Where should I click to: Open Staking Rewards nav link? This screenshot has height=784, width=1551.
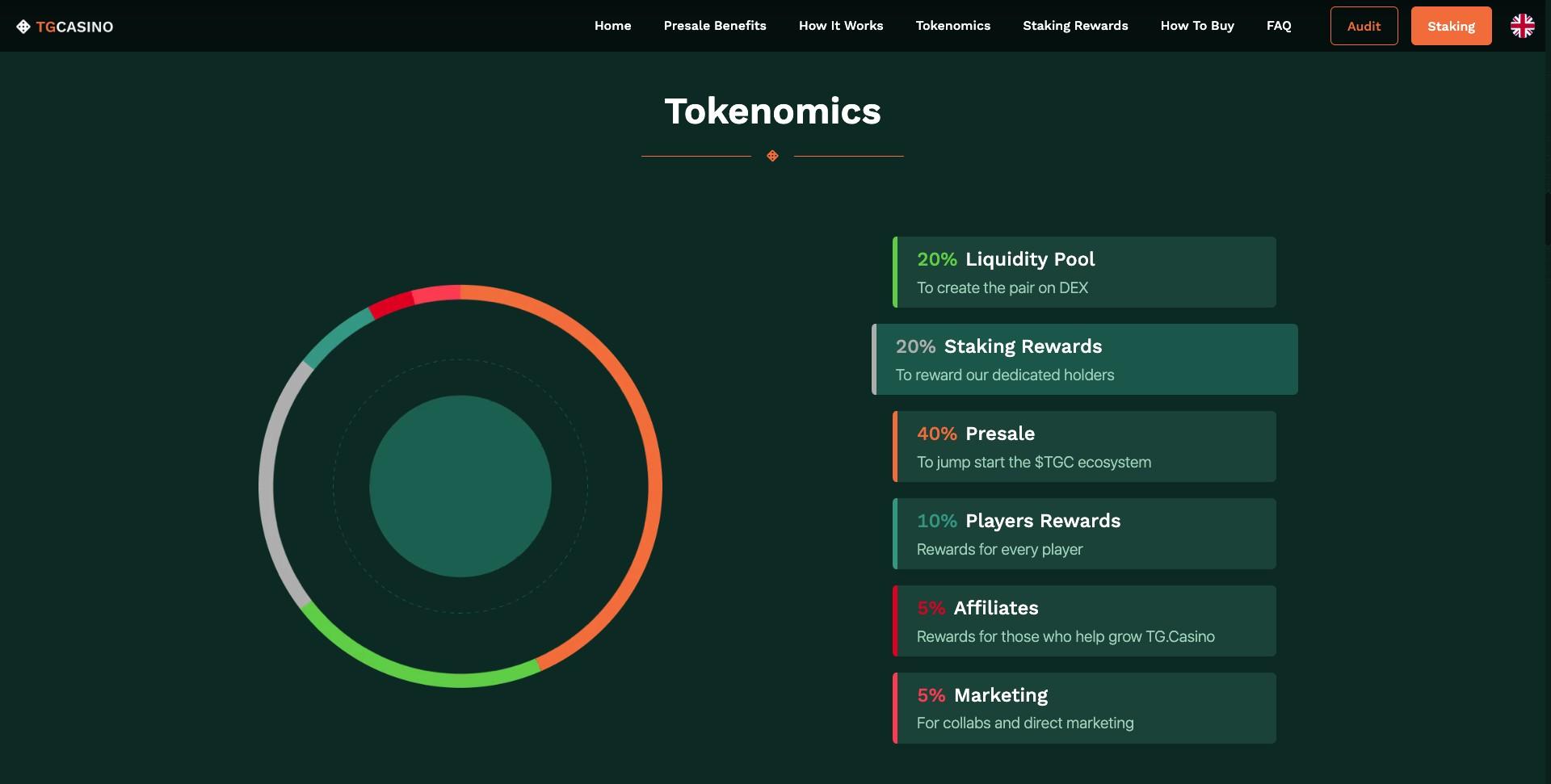(x=1075, y=26)
